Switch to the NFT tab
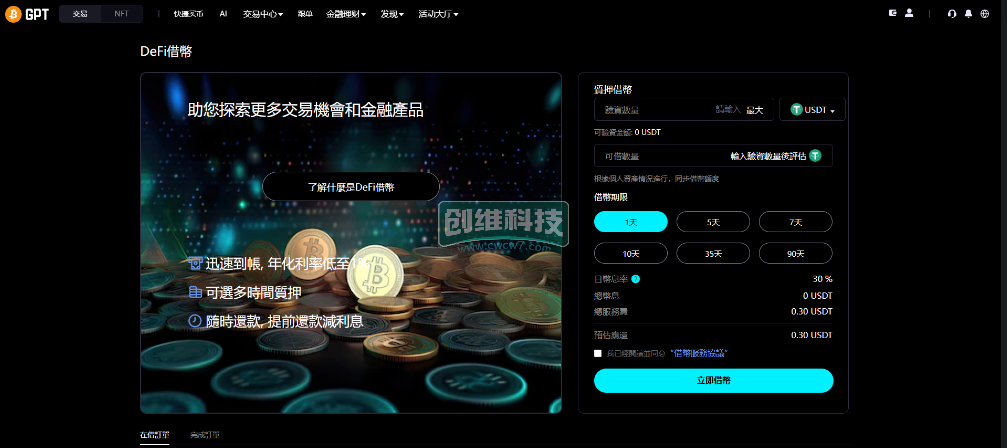Screen dimensions: 1007x448 click(x=121, y=13)
